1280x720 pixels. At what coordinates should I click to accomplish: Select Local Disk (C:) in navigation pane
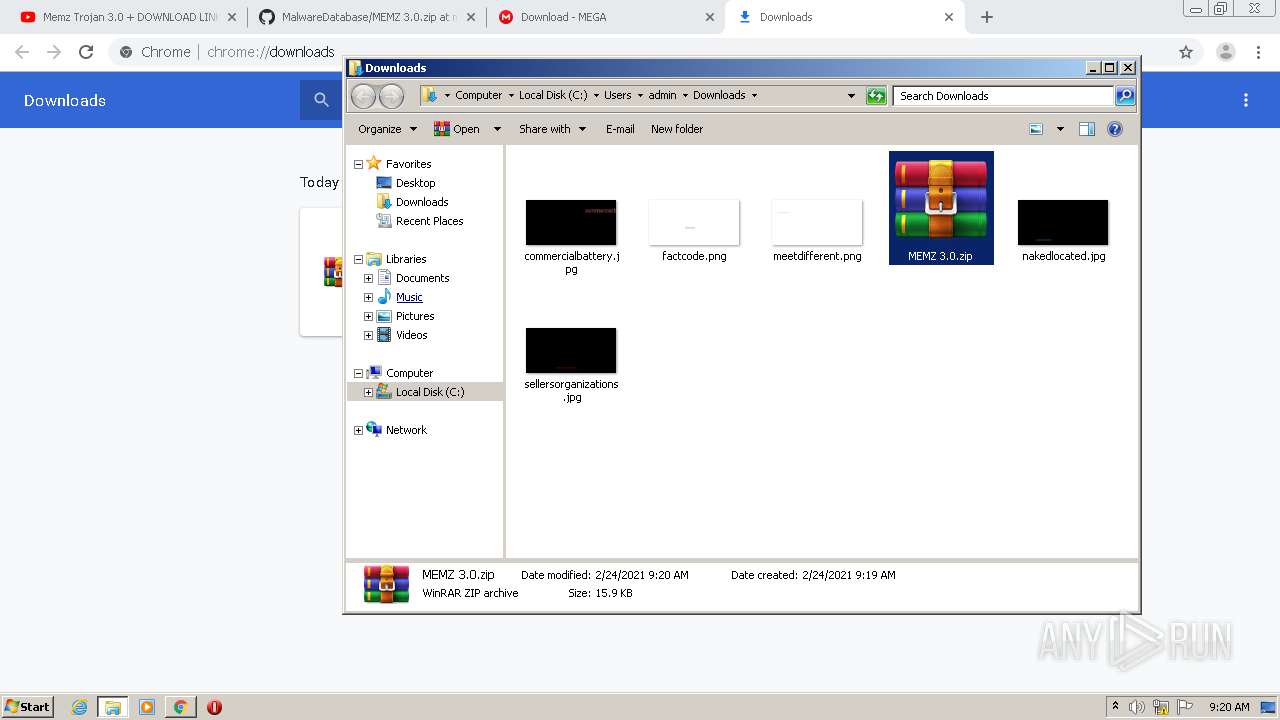429,392
